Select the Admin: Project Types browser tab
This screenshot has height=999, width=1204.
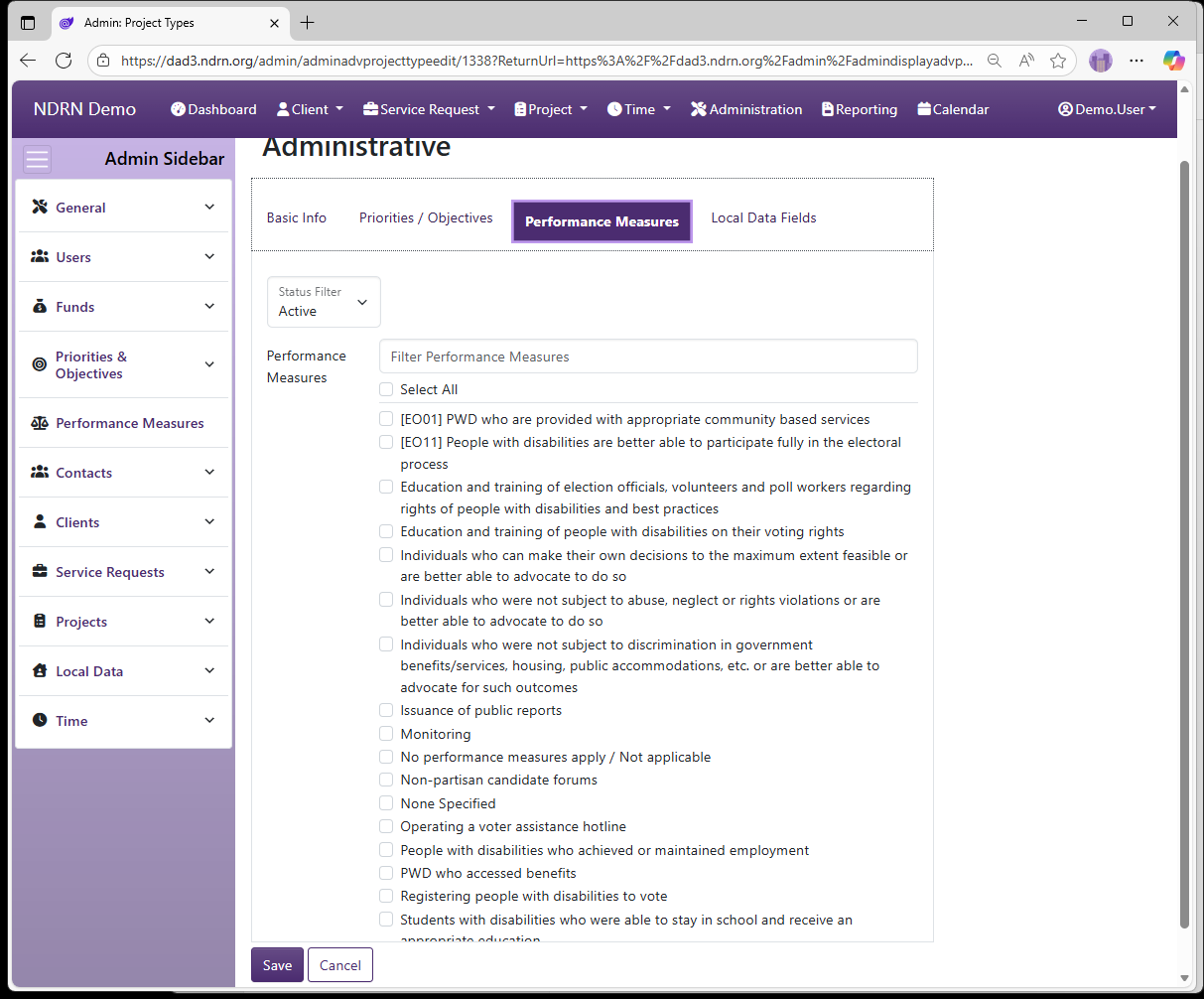click(169, 23)
